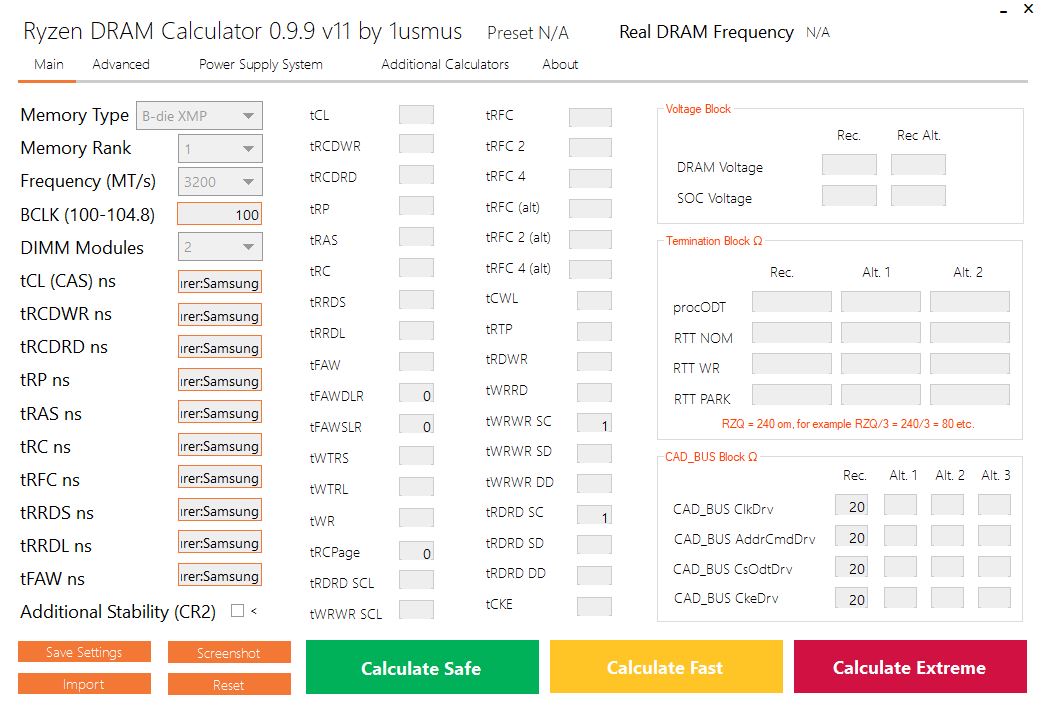The image size is (1045, 715).
Task: Click the tRC ns input field
Action: click(x=219, y=445)
